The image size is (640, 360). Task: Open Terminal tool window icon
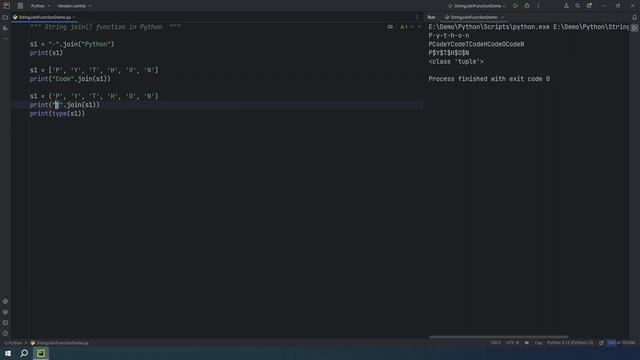pyautogui.click(x=5, y=322)
